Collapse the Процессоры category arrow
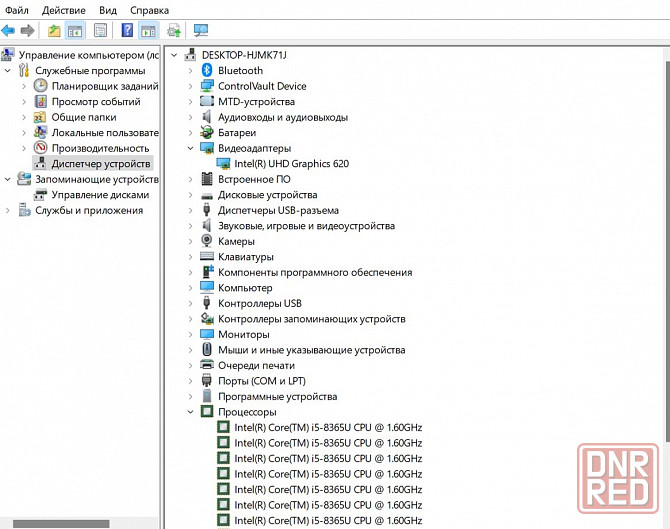 [x=191, y=412]
